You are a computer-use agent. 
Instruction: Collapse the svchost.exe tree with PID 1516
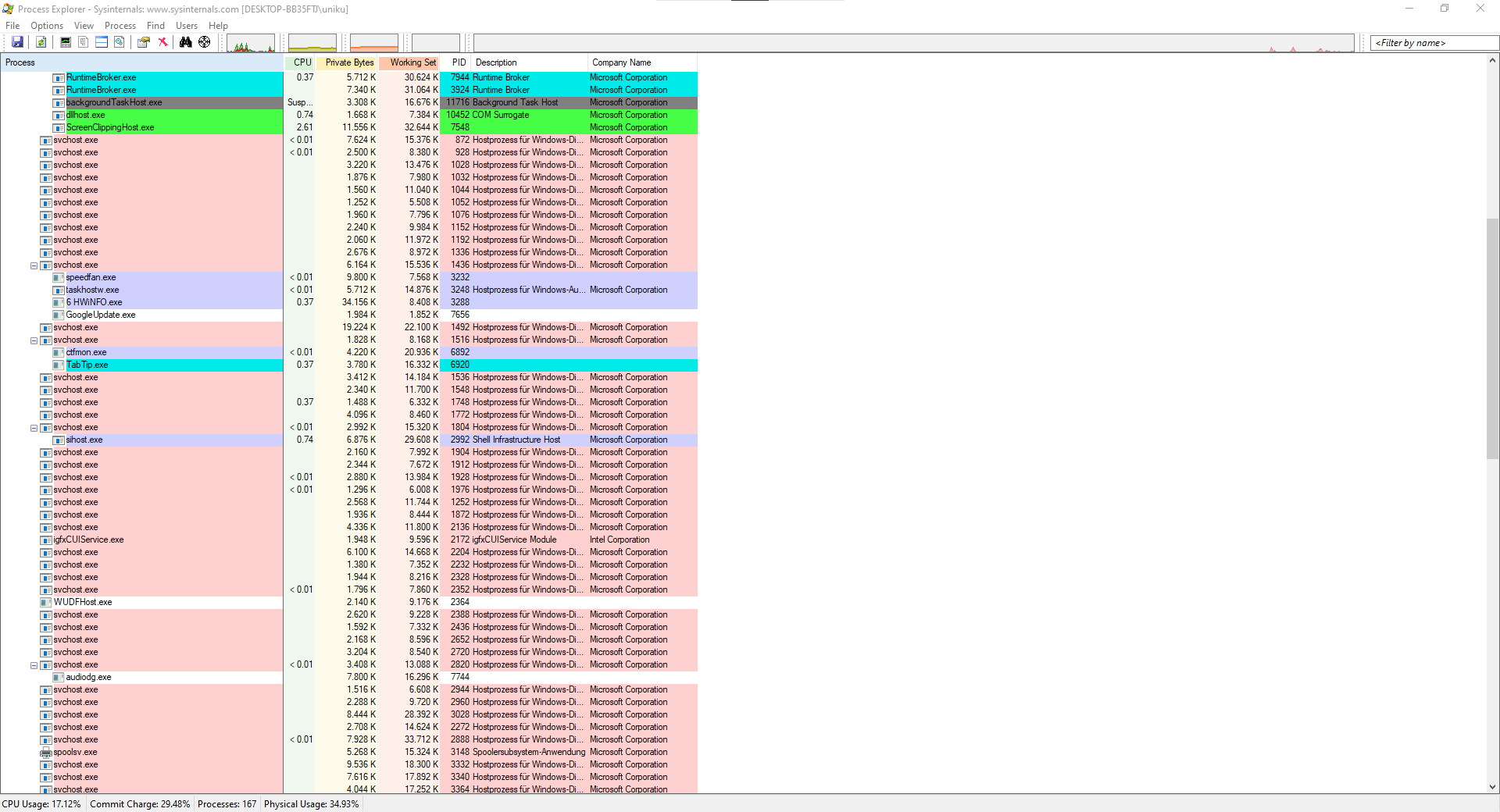[34, 340]
